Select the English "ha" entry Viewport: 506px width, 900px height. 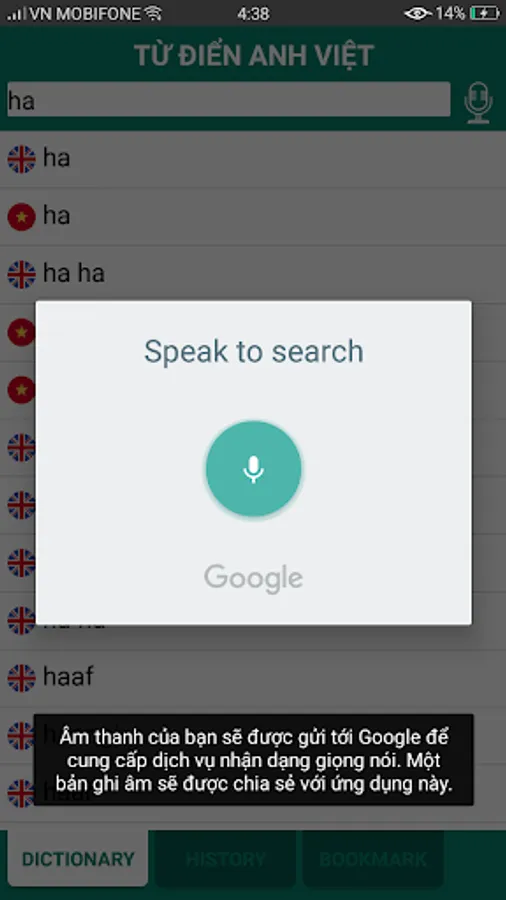point(253,159)
